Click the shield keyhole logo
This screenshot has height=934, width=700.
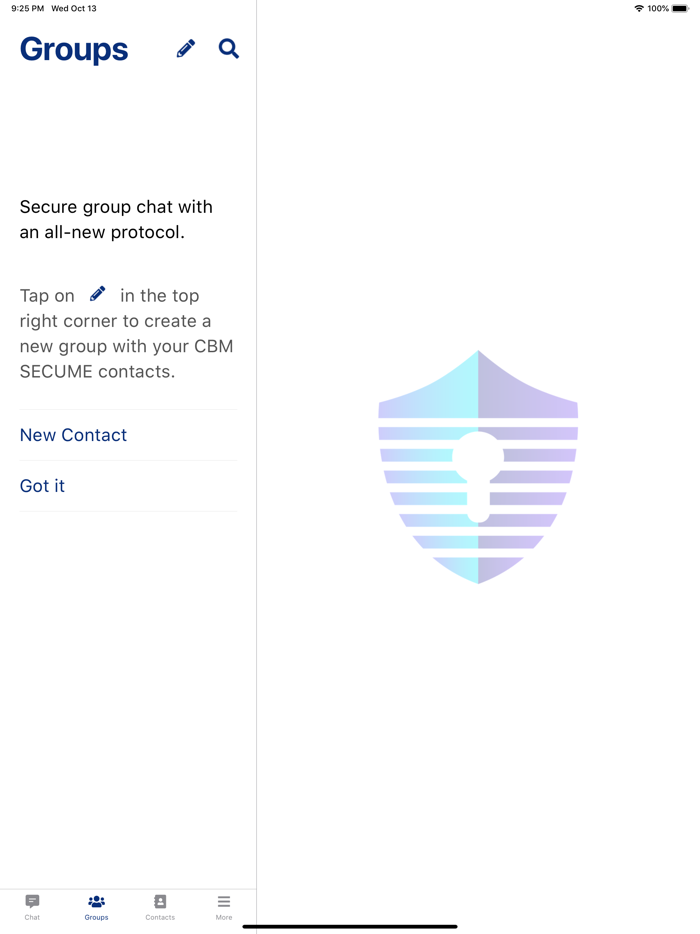tap(478, 467)
